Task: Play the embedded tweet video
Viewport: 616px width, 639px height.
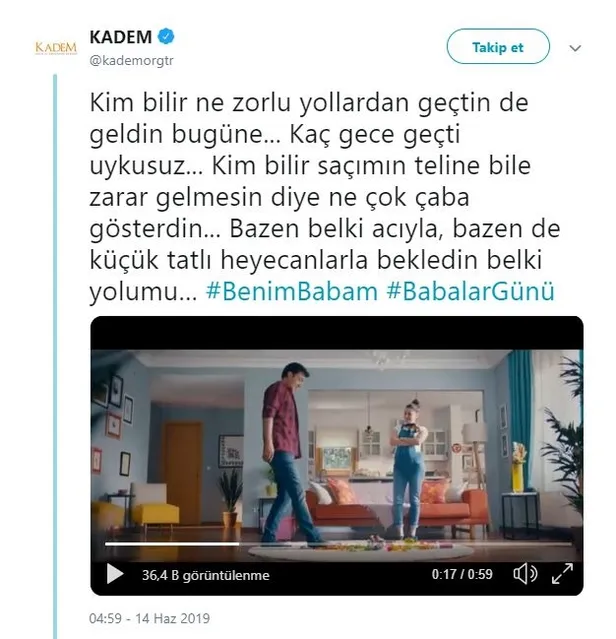Action: click(x=115, y=574)
